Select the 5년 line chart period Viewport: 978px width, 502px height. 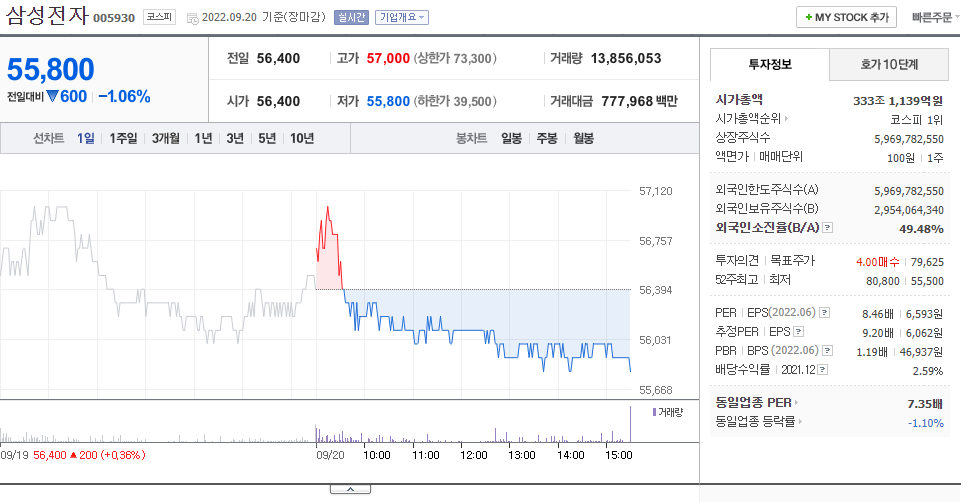coord(267,138)
